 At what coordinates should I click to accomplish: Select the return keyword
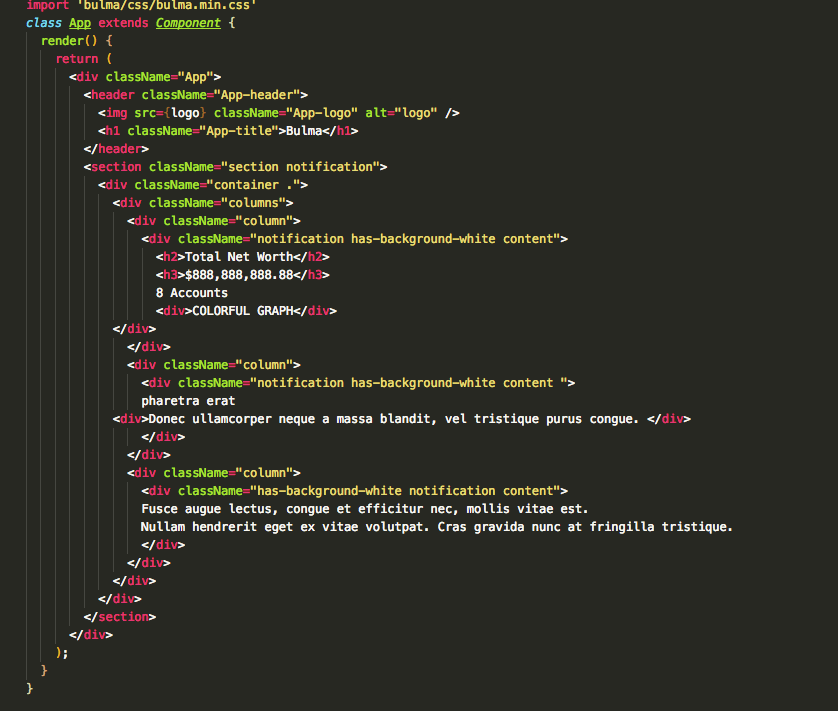tap(77, 58)
